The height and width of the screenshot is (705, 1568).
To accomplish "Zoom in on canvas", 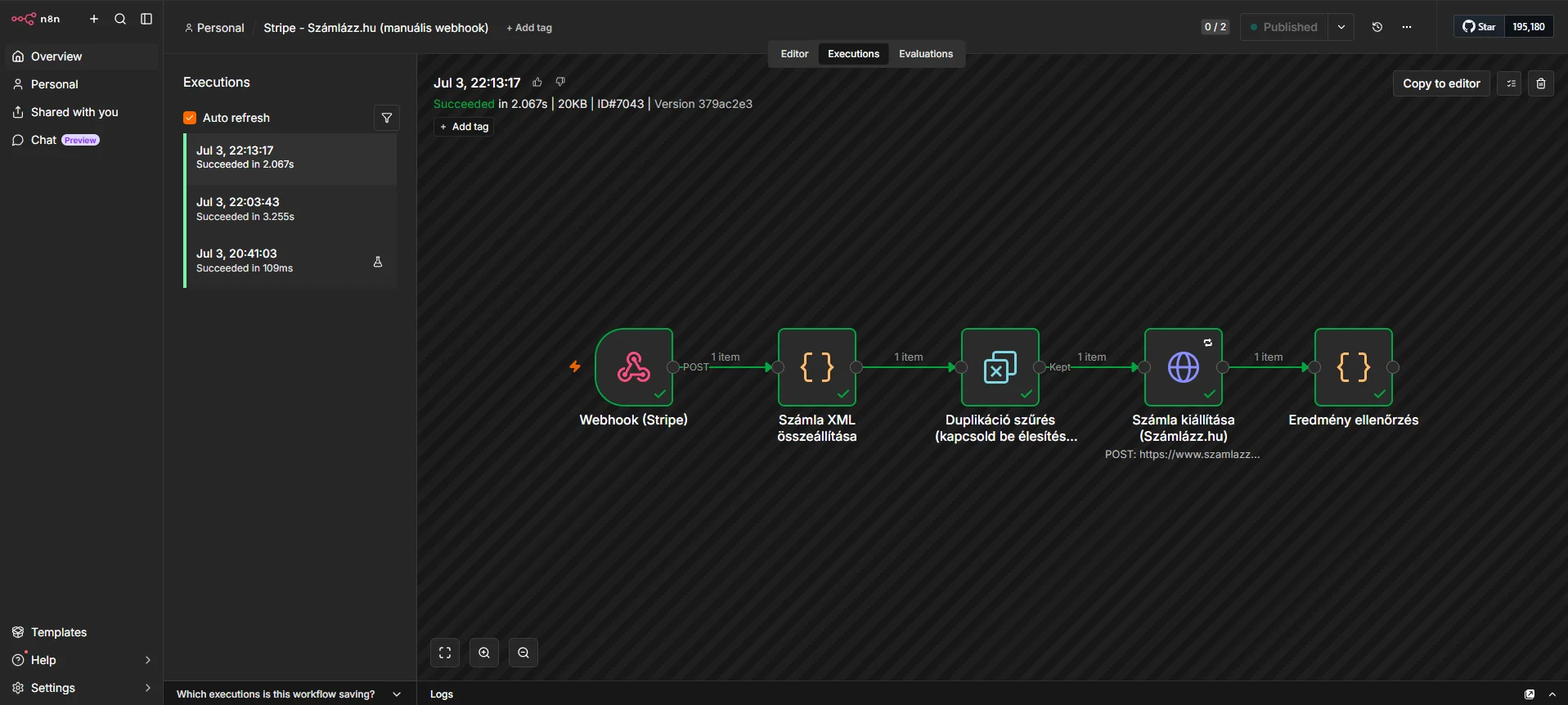I will point(484,653).
